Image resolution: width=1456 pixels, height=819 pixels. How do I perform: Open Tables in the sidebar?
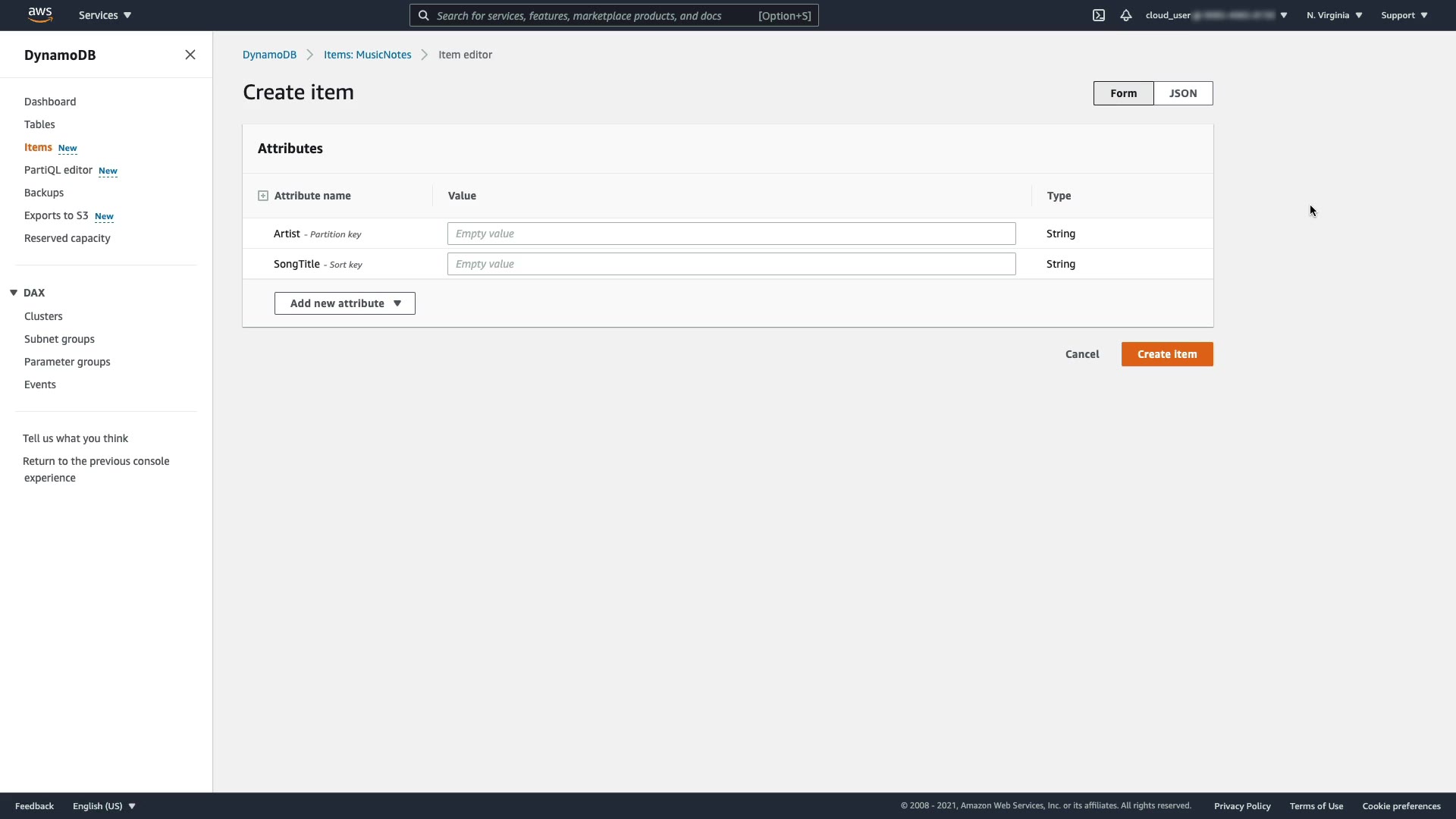click(x=39, y=124)
